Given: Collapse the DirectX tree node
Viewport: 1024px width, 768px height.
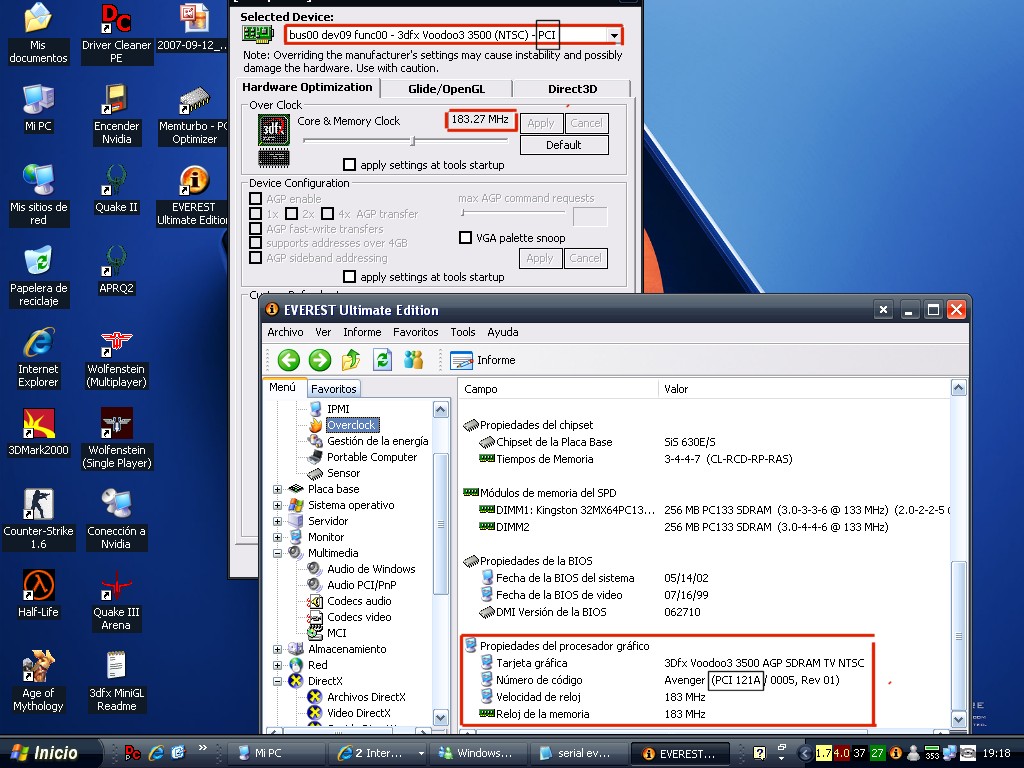Looking at the screenshot, I should point(278,681).
